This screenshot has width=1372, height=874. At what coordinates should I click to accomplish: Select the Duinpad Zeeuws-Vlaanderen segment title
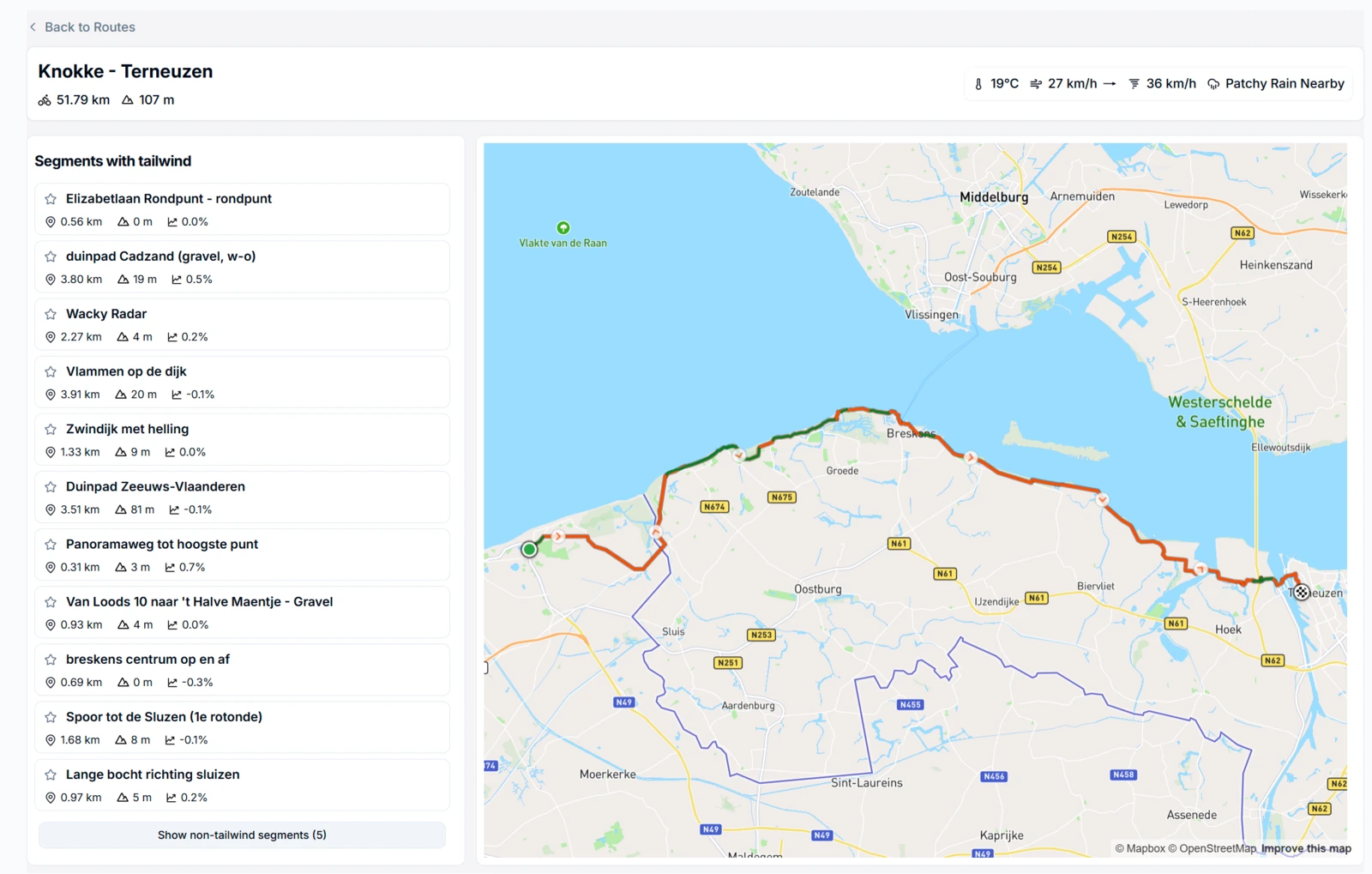155,486
